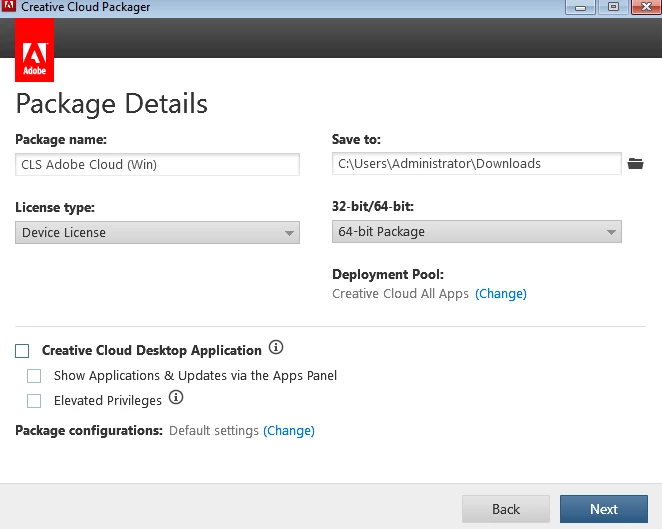Close the Creative Cloud Packager window
This screenshot has height=529, width=662.
point(643,7)
